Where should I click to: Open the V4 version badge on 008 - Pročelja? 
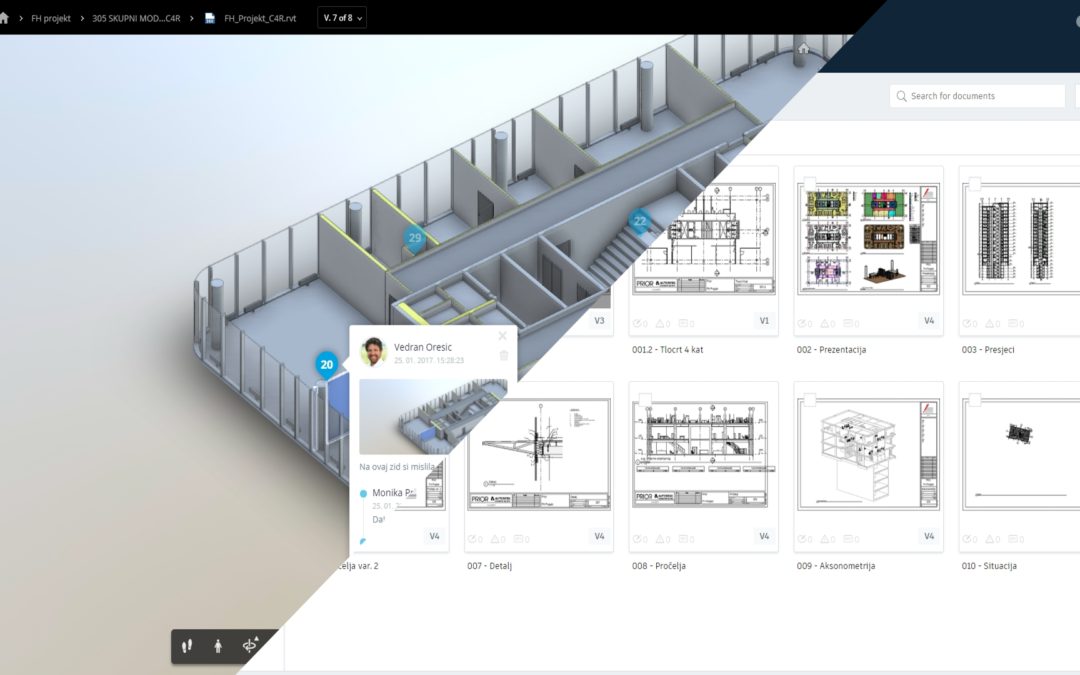[x=764, y=536]
